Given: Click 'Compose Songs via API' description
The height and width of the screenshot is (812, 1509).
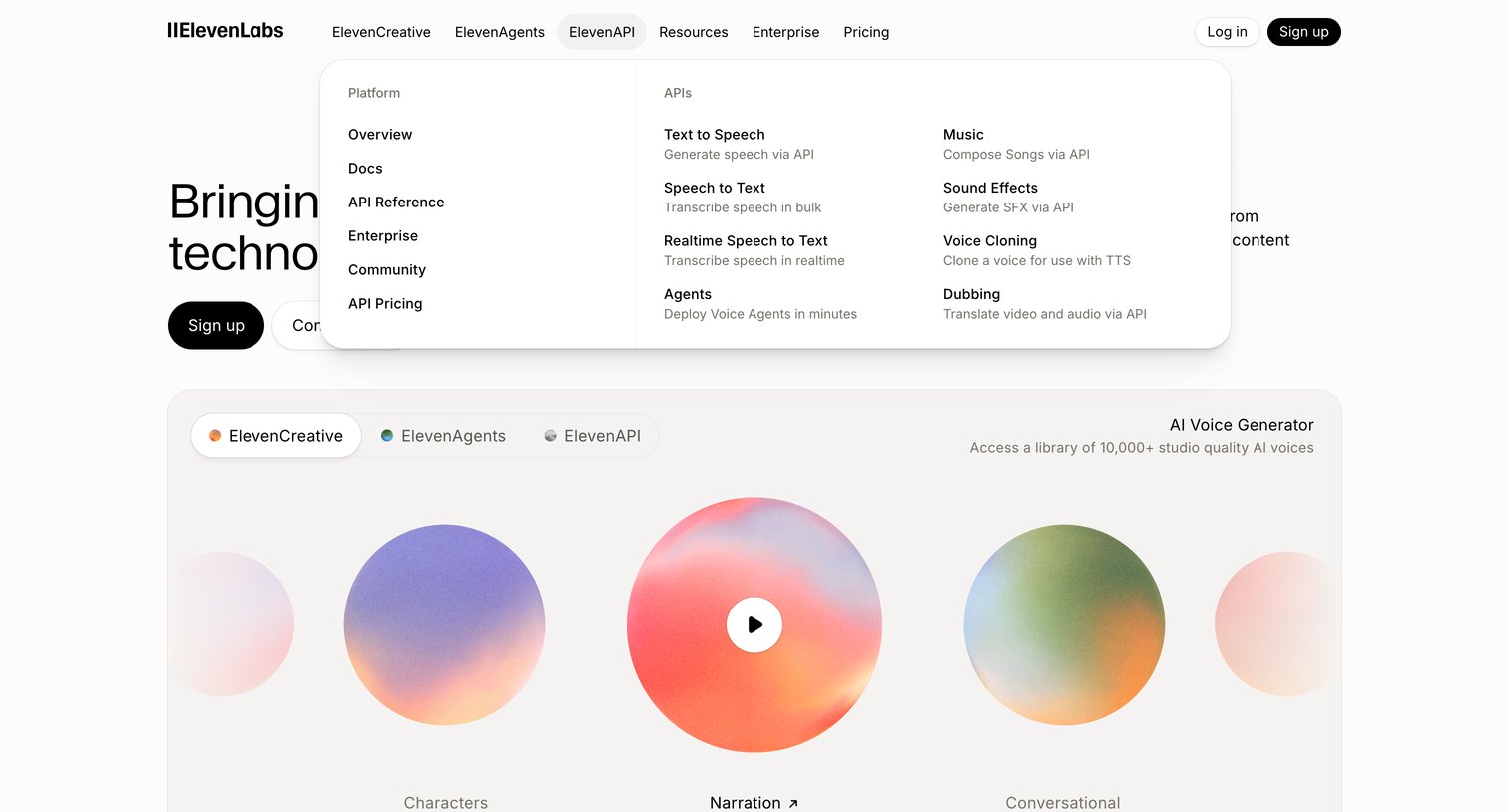Looking at the screenshot, I should coord(1016,154).
